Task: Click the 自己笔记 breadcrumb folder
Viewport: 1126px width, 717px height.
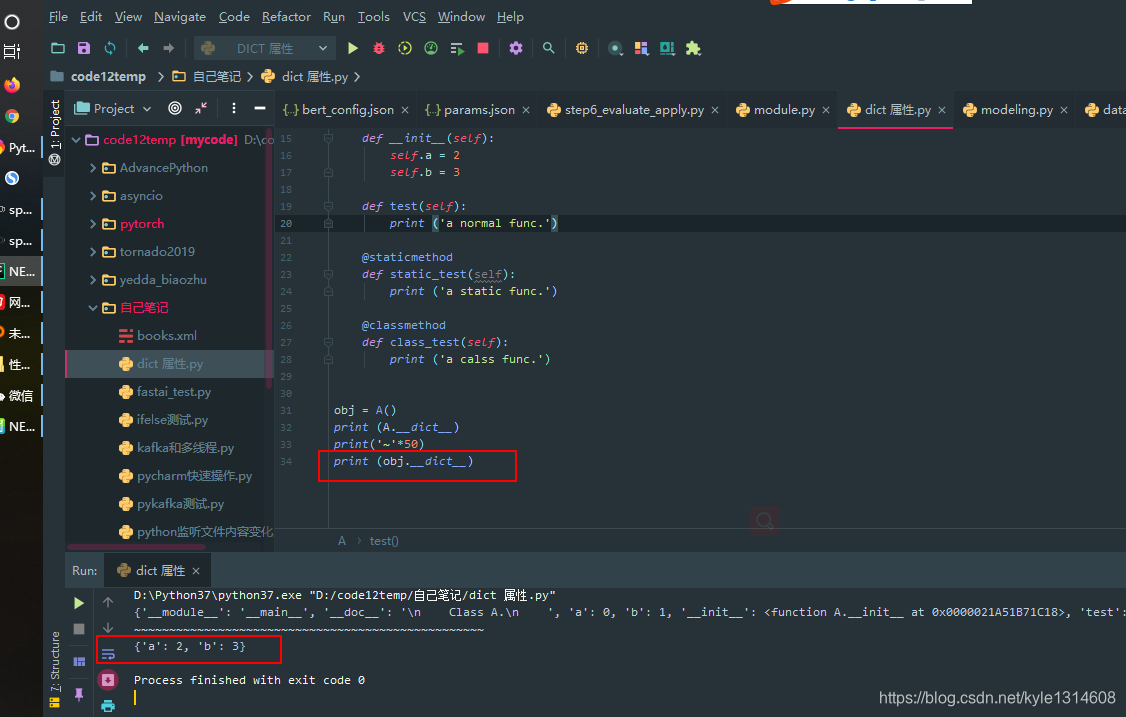Action: [x=216, y=76]
